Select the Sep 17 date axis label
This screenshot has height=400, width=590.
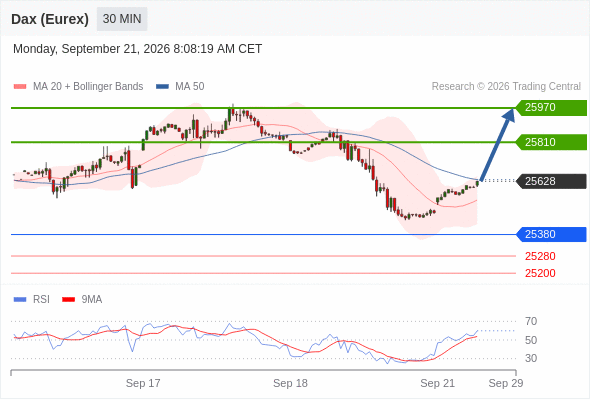143,383
